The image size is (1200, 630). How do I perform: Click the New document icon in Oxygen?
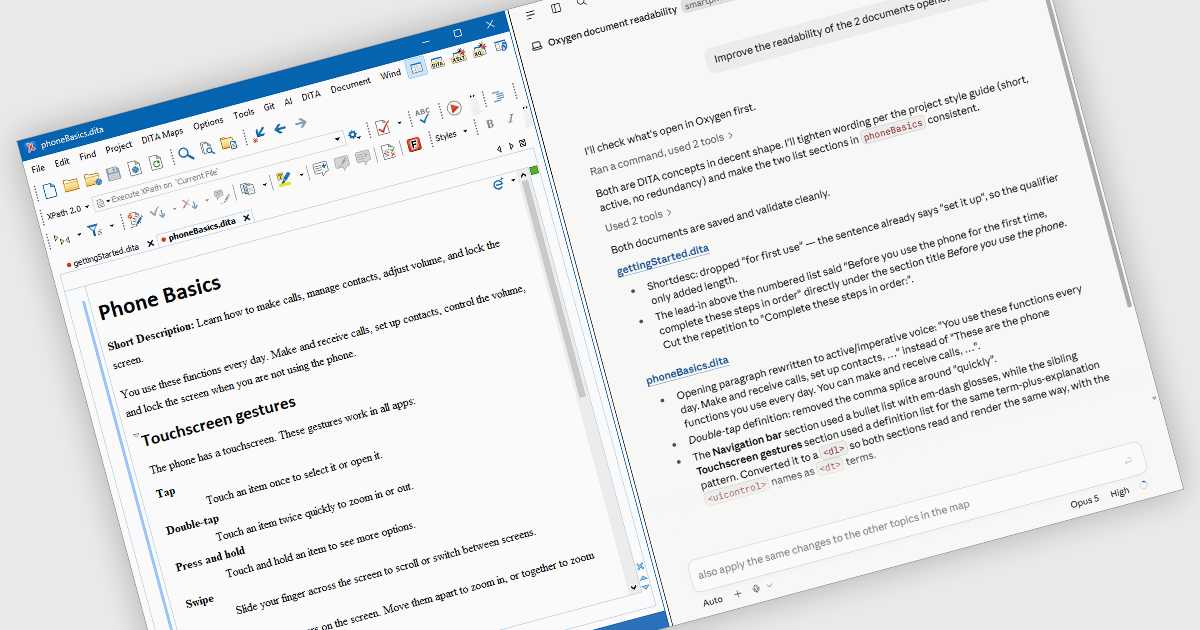pyautogui.click(x=49, y=191)
